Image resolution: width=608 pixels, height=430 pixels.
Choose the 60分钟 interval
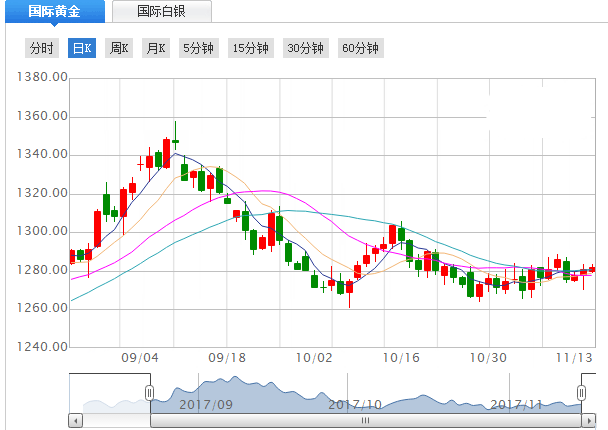pyautogui.click(x=360, y=48)
